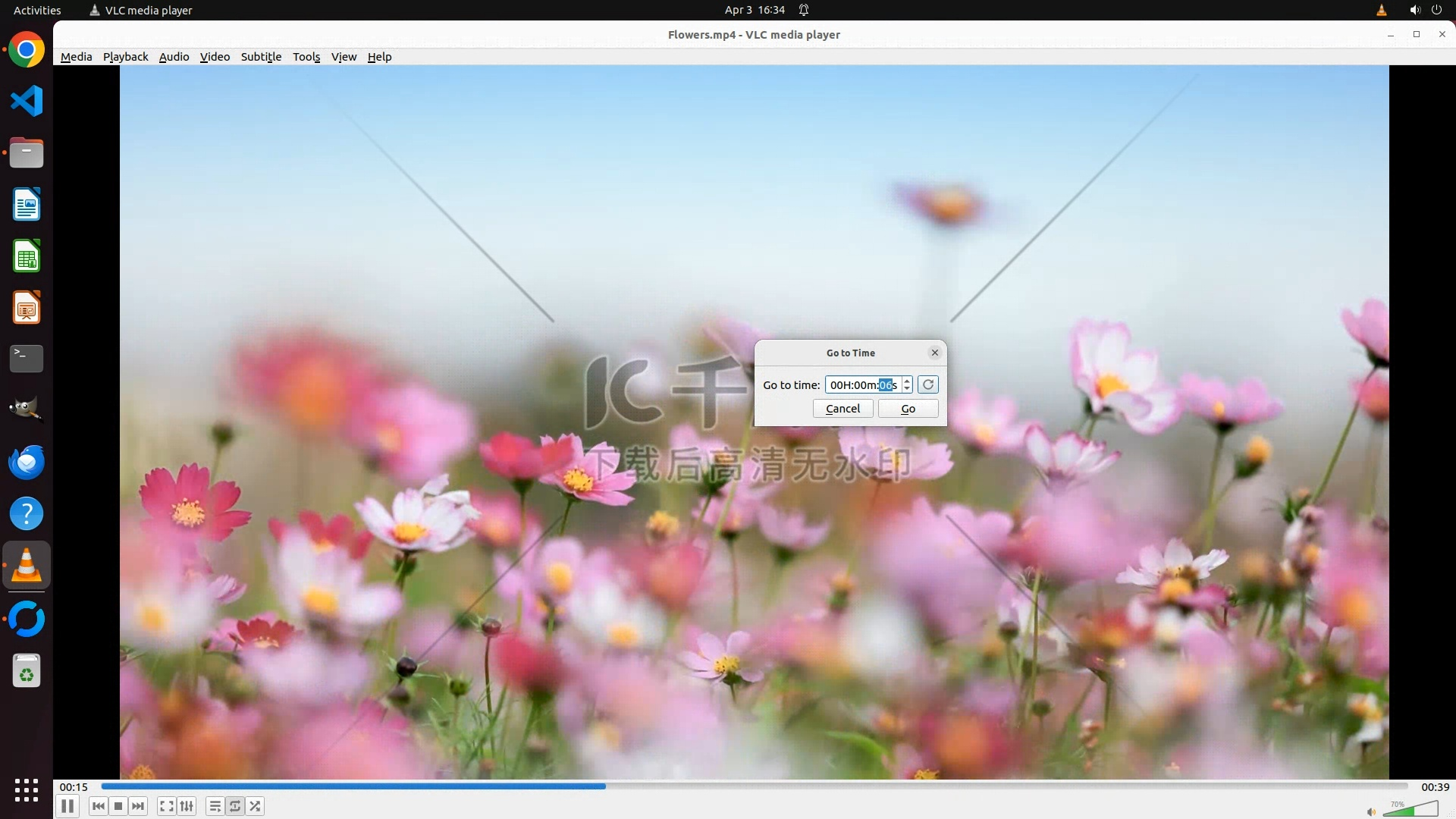Toggle the loop repeat mode button
This screenshot has height=819, width=1456.
tap(235, 806)
